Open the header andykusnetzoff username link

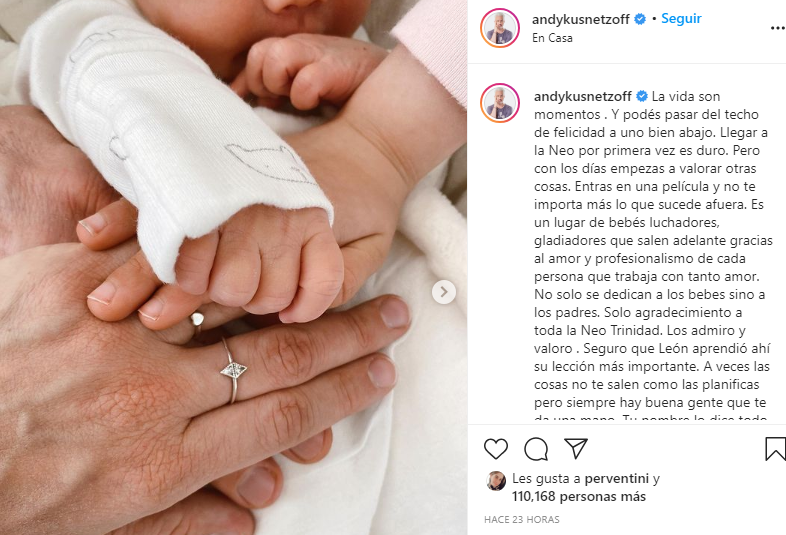pos(580,20)
